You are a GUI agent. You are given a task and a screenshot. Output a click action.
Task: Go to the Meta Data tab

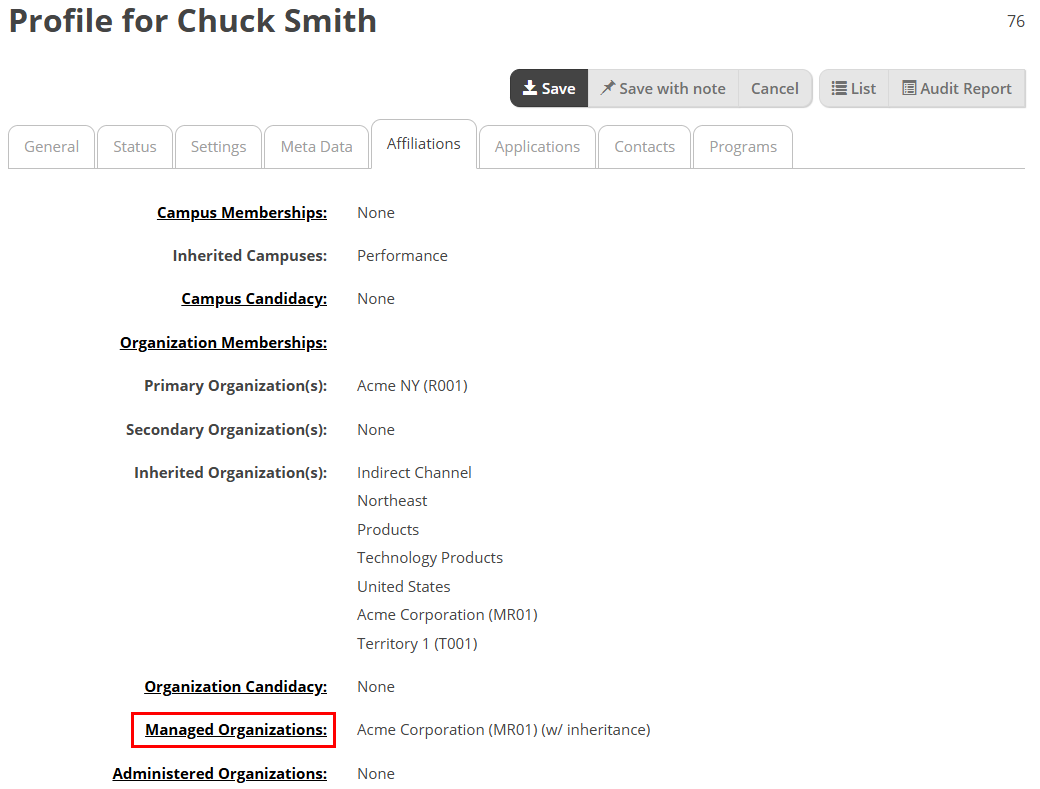(316, 147)
